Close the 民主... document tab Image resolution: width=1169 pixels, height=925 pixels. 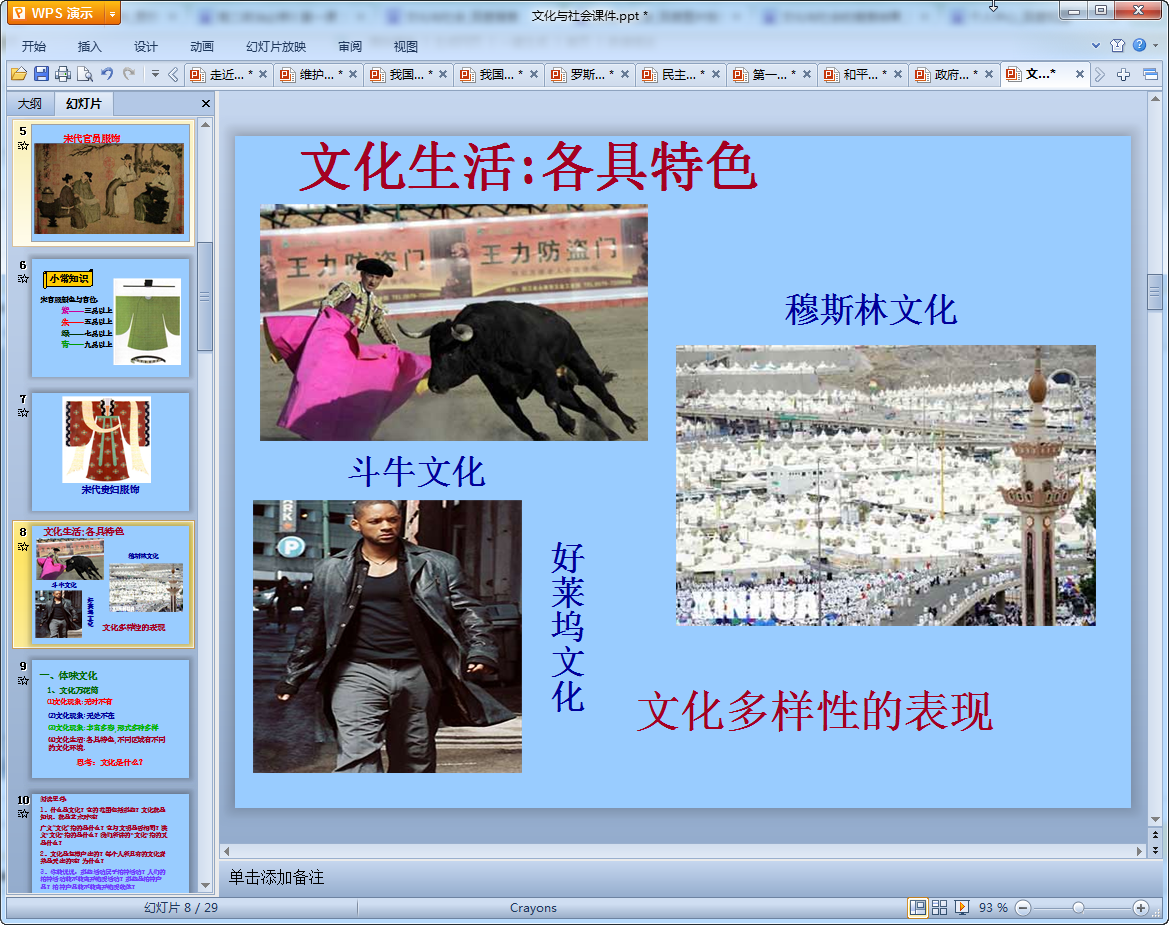click(x=716, y=74)
